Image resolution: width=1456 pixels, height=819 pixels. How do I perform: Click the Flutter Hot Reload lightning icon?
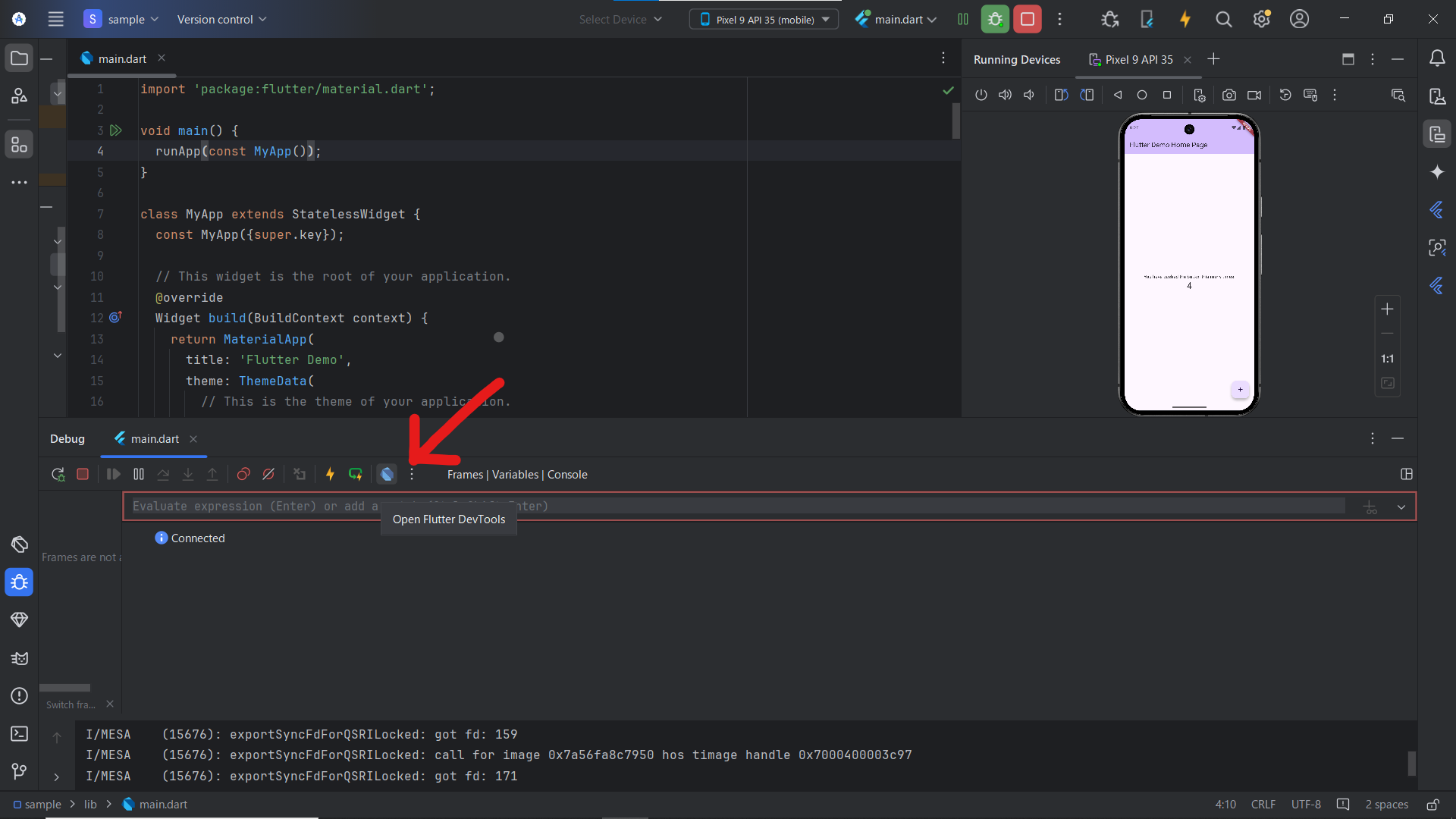click(x=330, y=474)
